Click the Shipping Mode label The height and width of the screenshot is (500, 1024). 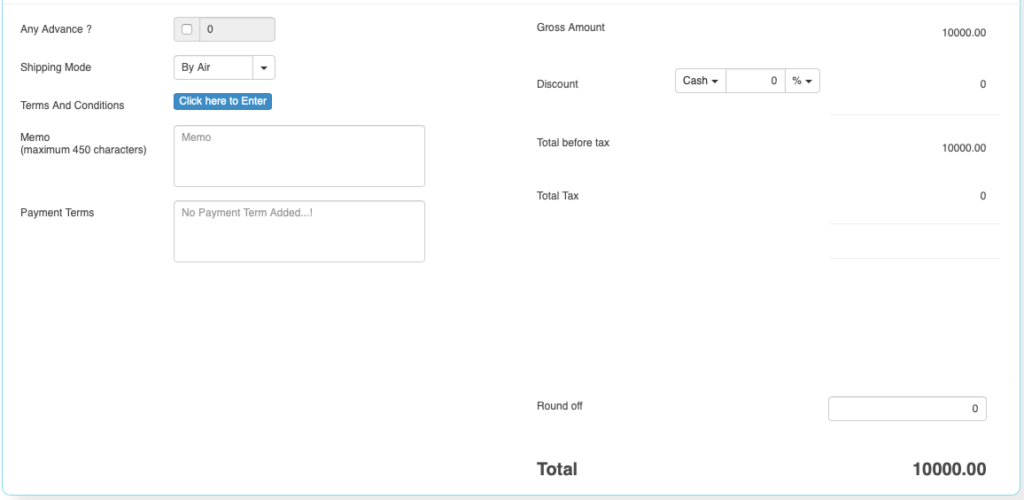56,67
